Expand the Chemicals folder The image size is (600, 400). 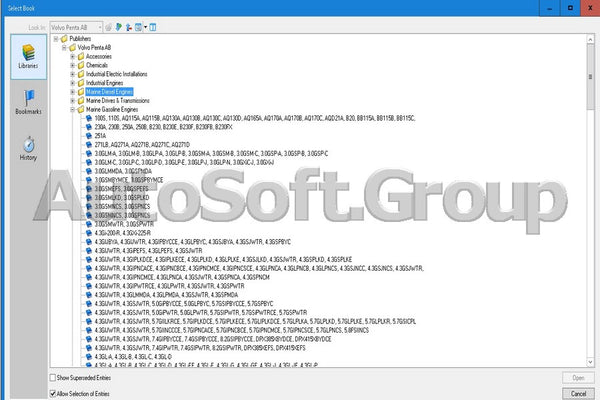point(73,65)
